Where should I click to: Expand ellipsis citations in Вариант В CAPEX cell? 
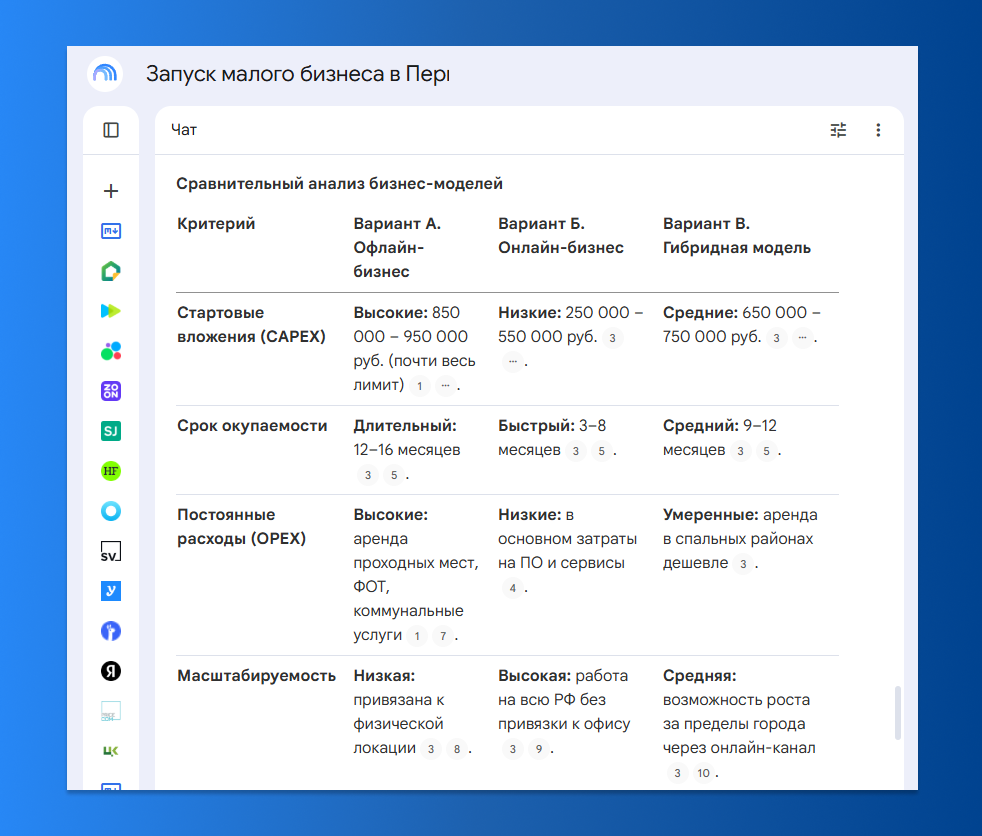pos(802,338)
